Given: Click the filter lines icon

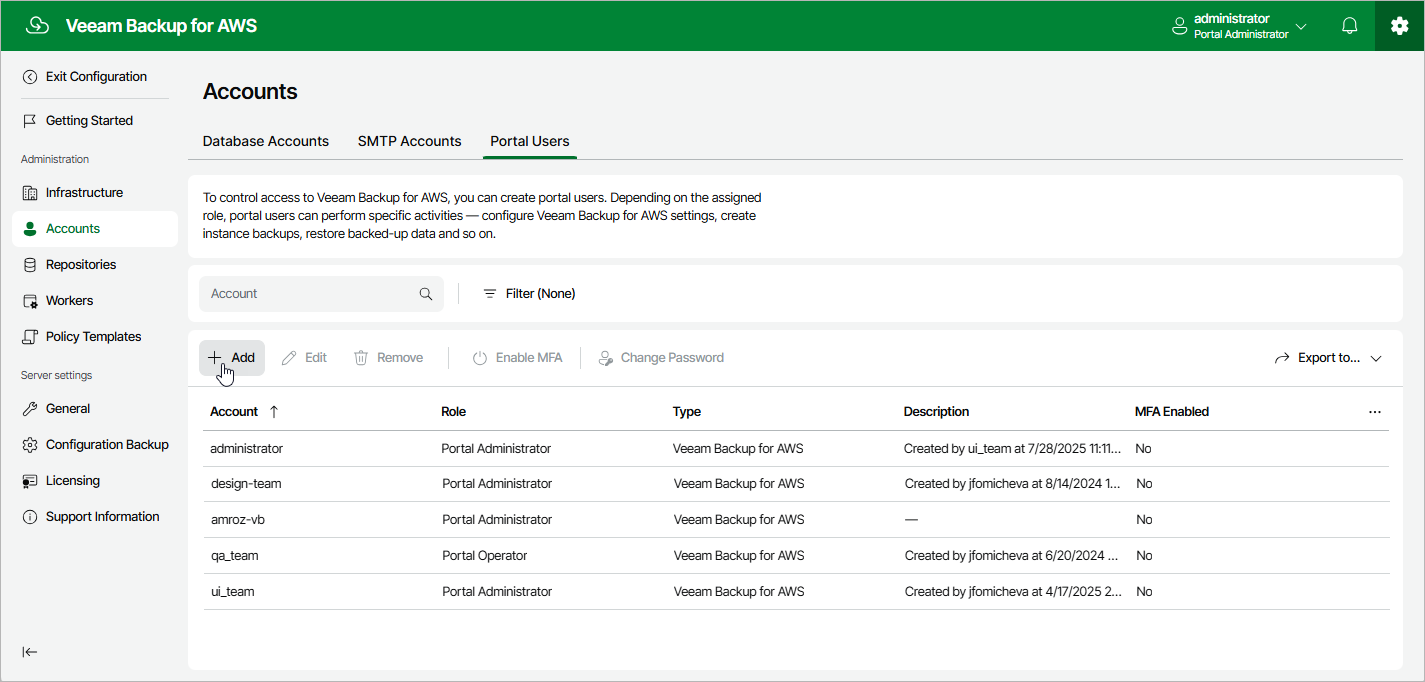Looking at the screenshot, I should [490, 294].
